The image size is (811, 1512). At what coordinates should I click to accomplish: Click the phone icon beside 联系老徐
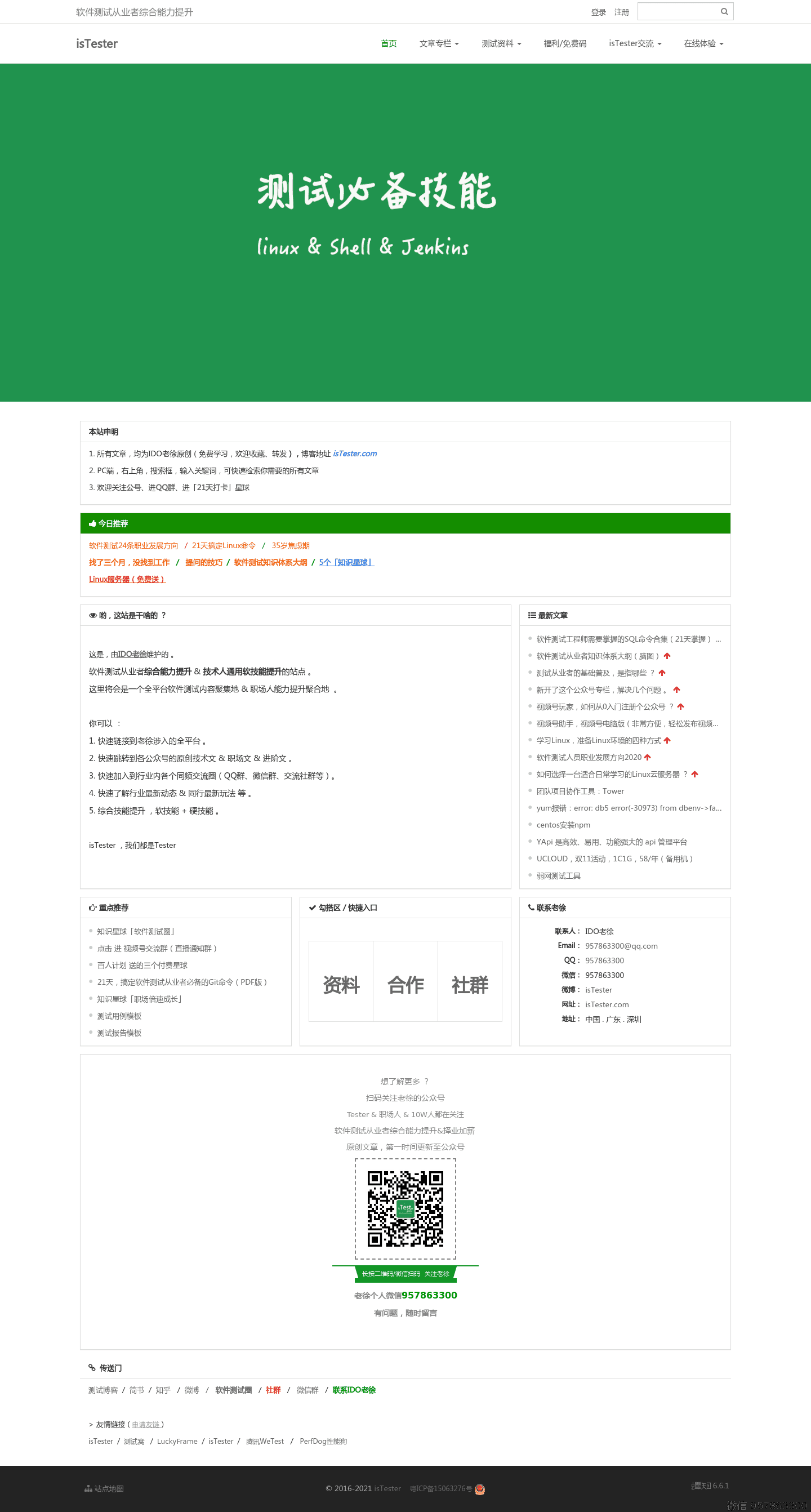tap(531, 908)
